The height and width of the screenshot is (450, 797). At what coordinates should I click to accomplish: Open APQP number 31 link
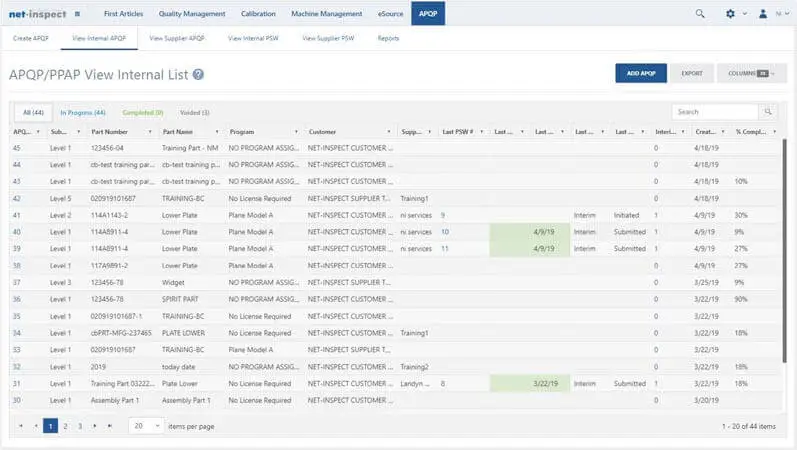click(17, 384)
